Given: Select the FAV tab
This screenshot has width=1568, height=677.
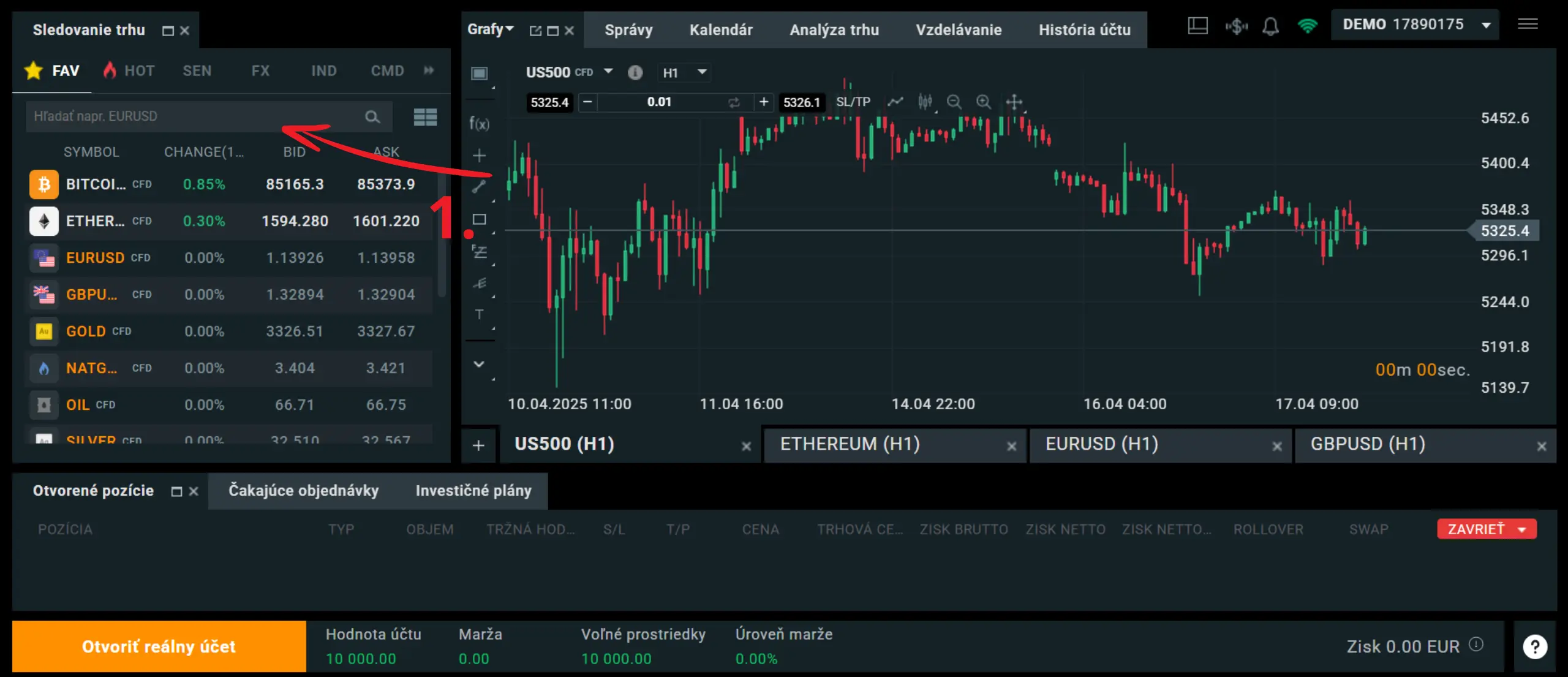Looking at the screenshot, I should click(x=53, y=70).
